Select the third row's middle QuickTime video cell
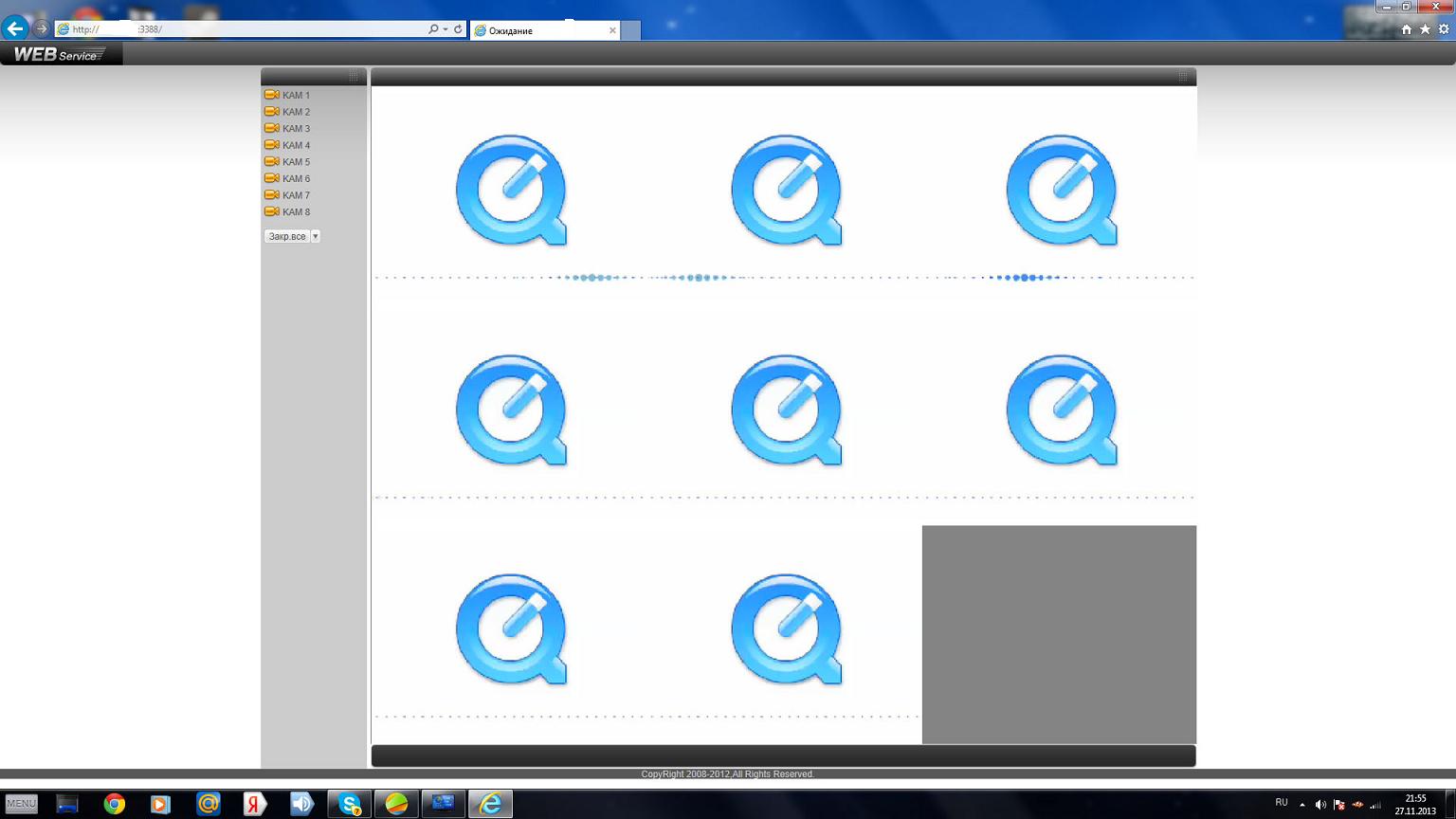This screenshot has width=1456, height=819. tap(784, 635)
